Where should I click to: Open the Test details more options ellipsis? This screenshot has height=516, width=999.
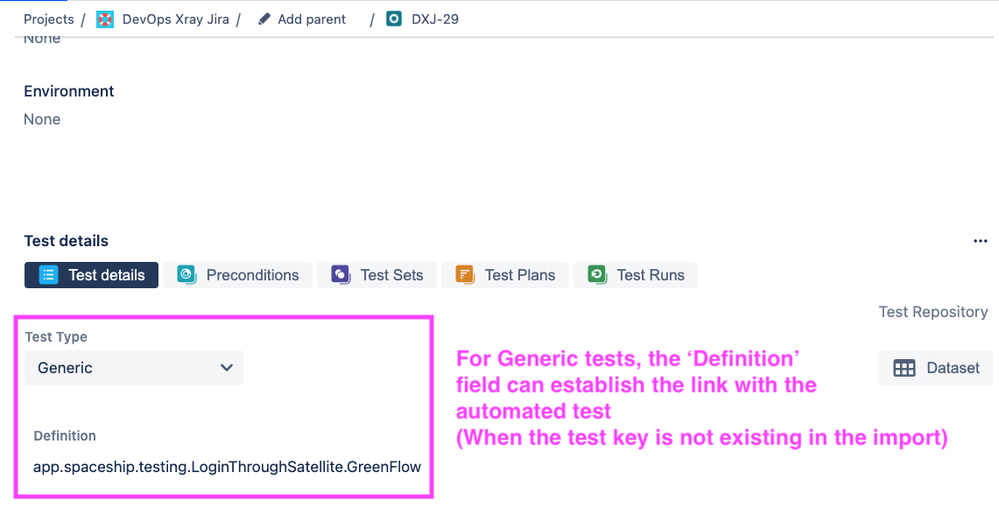(x=980, y=241)
